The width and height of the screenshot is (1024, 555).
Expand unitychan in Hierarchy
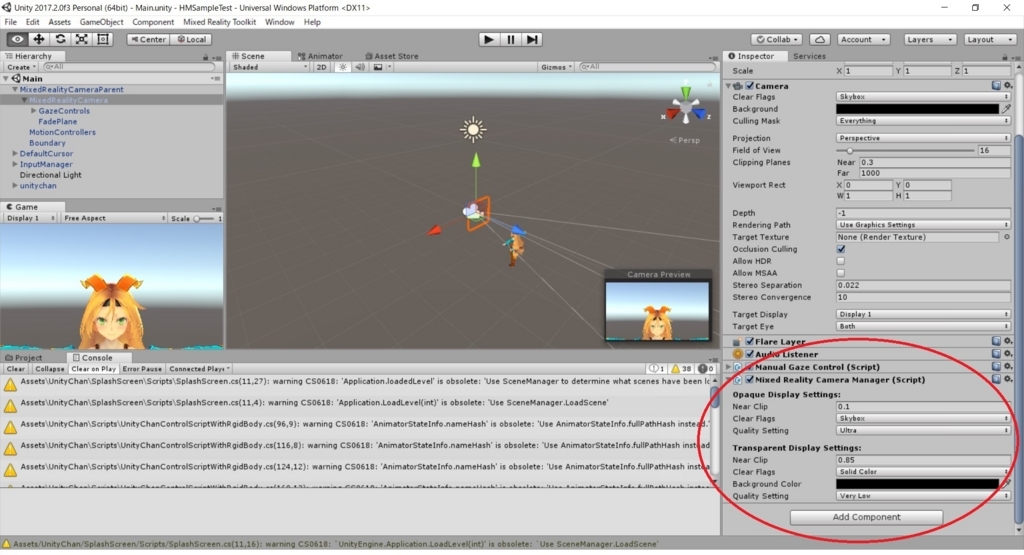[15, 185]
